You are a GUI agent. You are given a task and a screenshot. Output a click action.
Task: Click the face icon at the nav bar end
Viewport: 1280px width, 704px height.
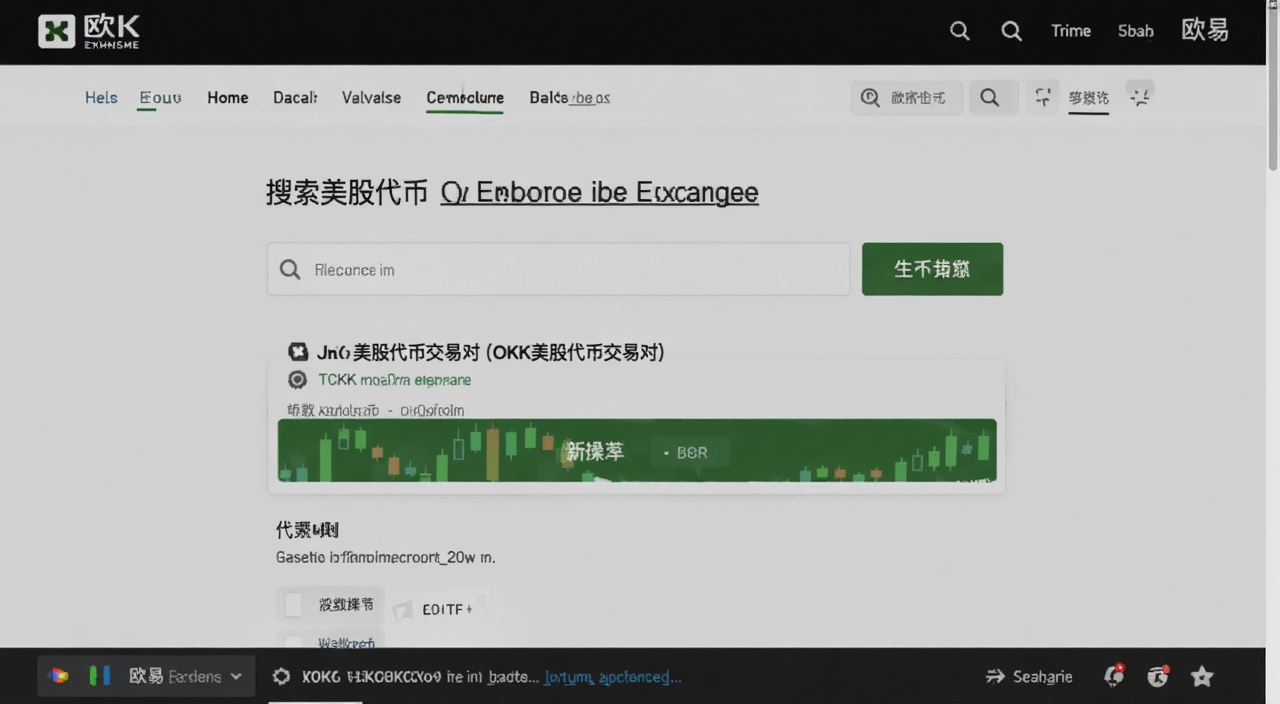(1140, 96)
